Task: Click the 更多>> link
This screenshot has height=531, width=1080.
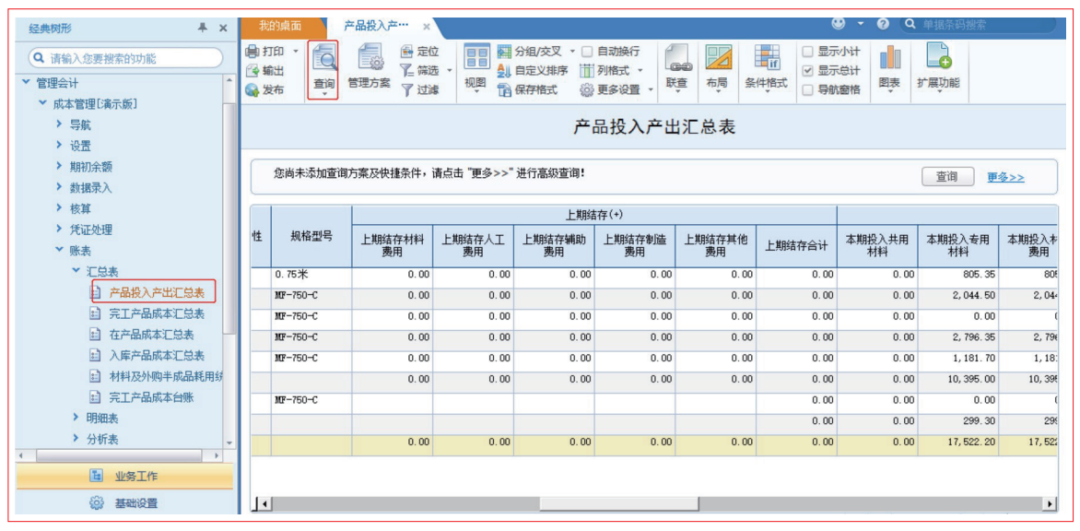Action: (x=1005, y=178)
